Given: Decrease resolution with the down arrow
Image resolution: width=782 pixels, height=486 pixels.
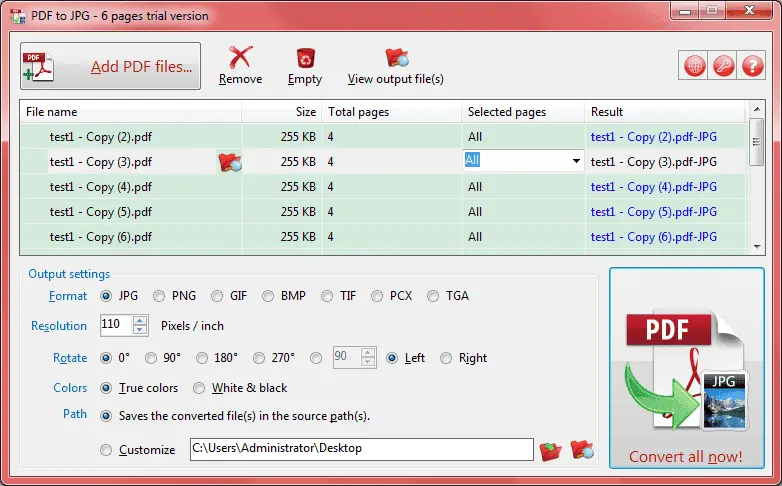Looking at the screenshot, I should coord(140,330).
